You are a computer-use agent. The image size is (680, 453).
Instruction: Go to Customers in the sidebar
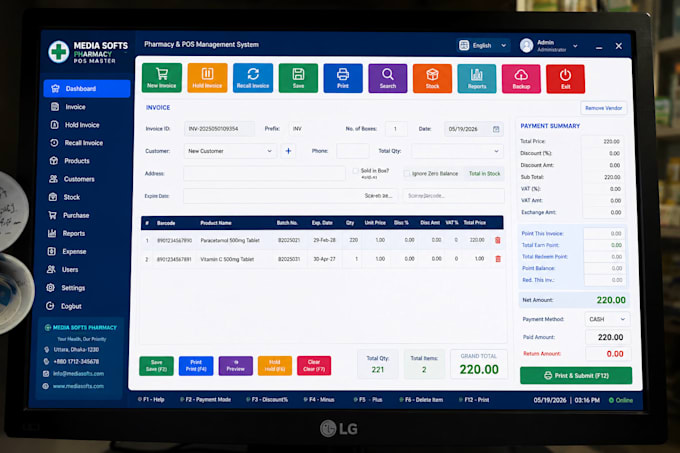pyautogui.click(x=79, y=179)
